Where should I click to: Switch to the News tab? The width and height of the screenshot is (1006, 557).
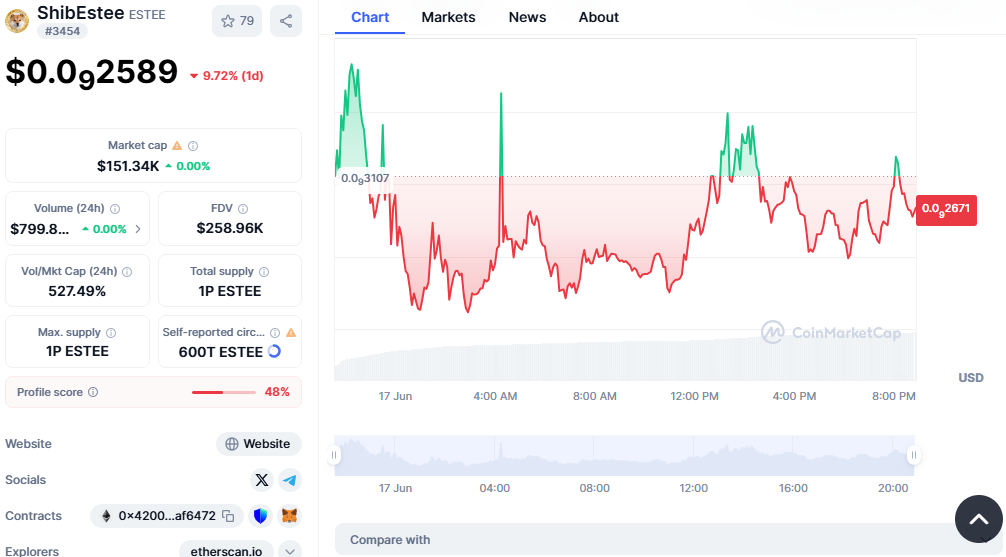[x=527, y=17]
